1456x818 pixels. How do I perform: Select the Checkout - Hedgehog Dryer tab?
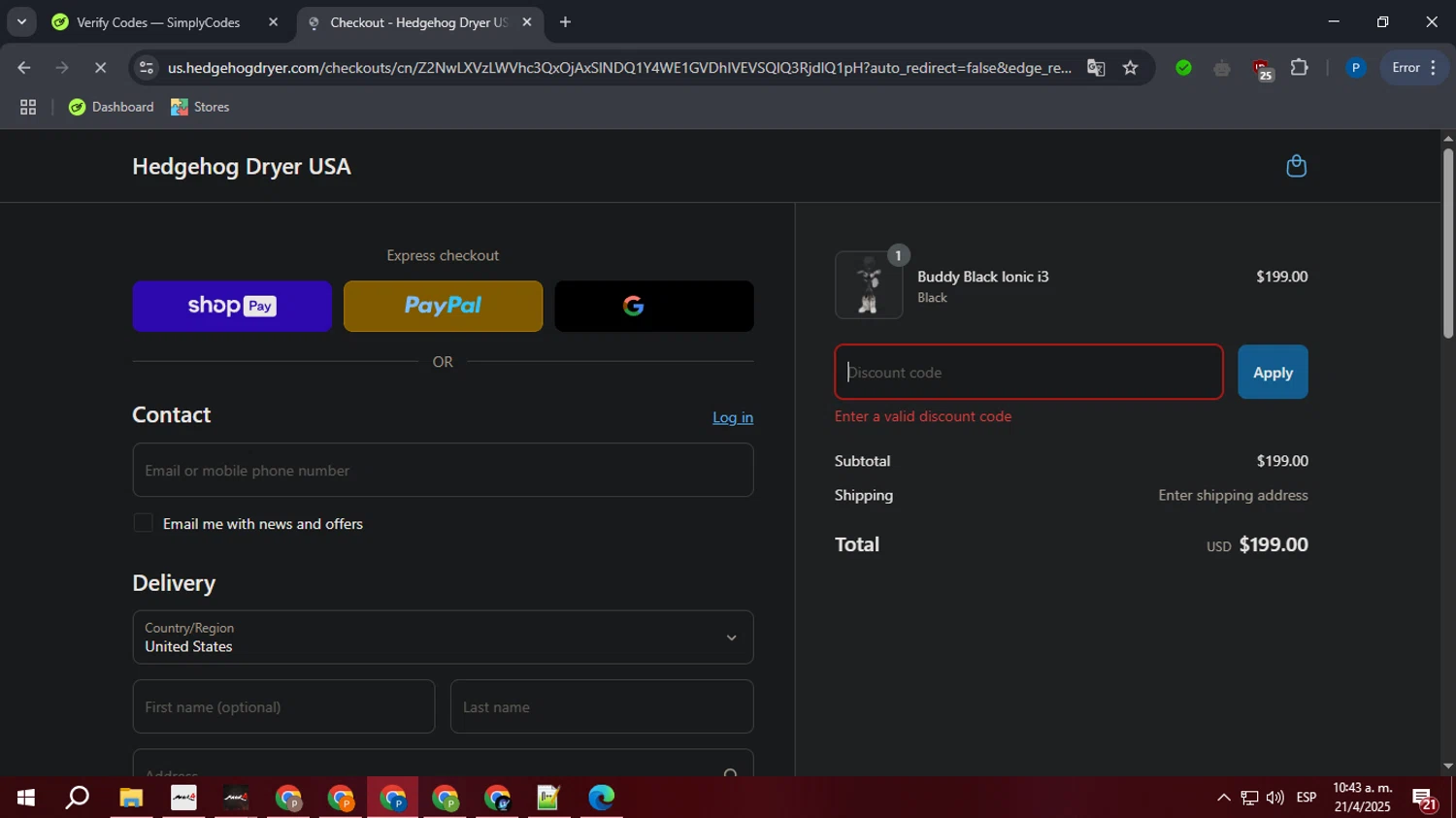[x=417, y=22]
